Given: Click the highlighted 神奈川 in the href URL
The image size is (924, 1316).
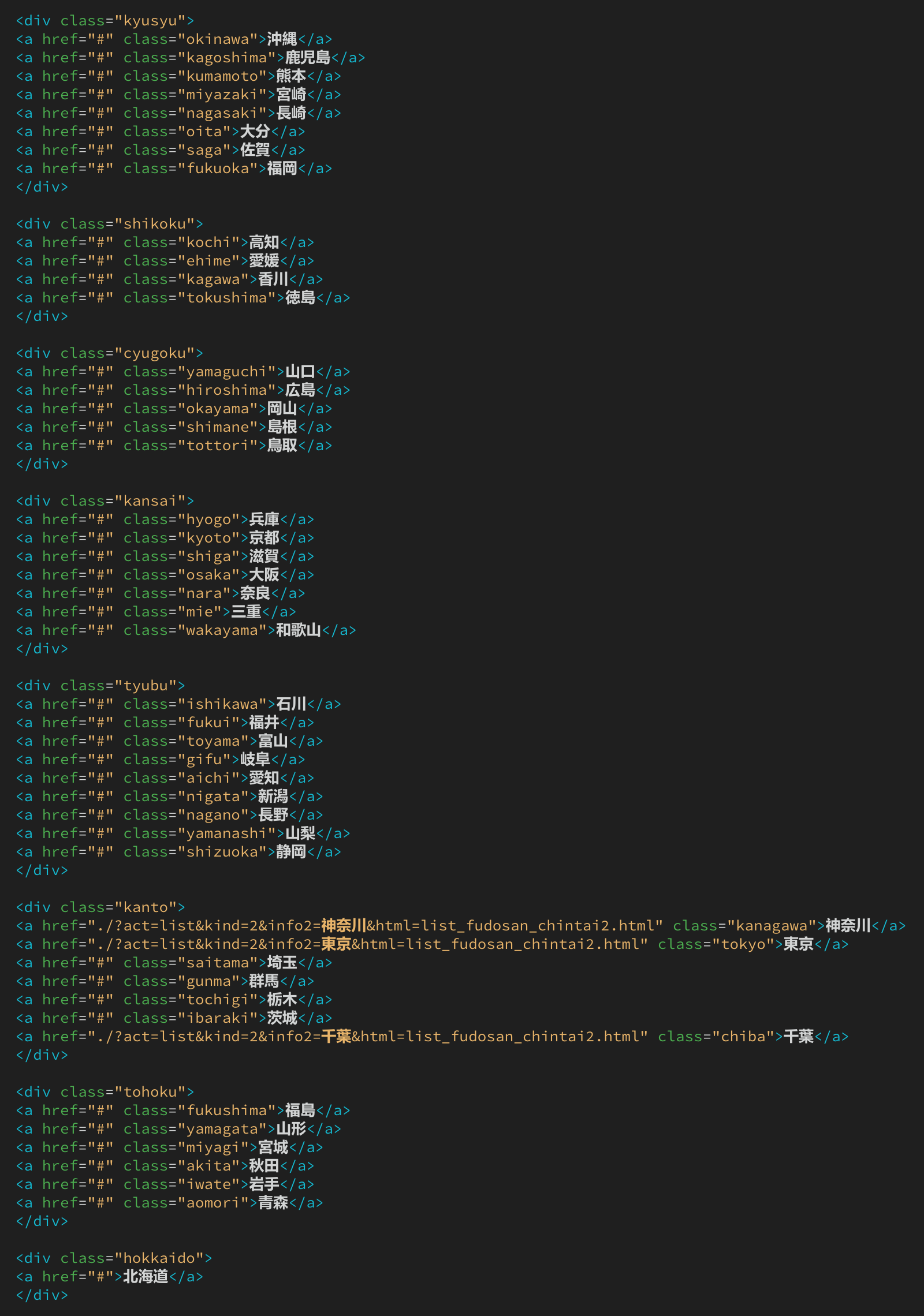Looking at the screenshot, I should point(344,926).
